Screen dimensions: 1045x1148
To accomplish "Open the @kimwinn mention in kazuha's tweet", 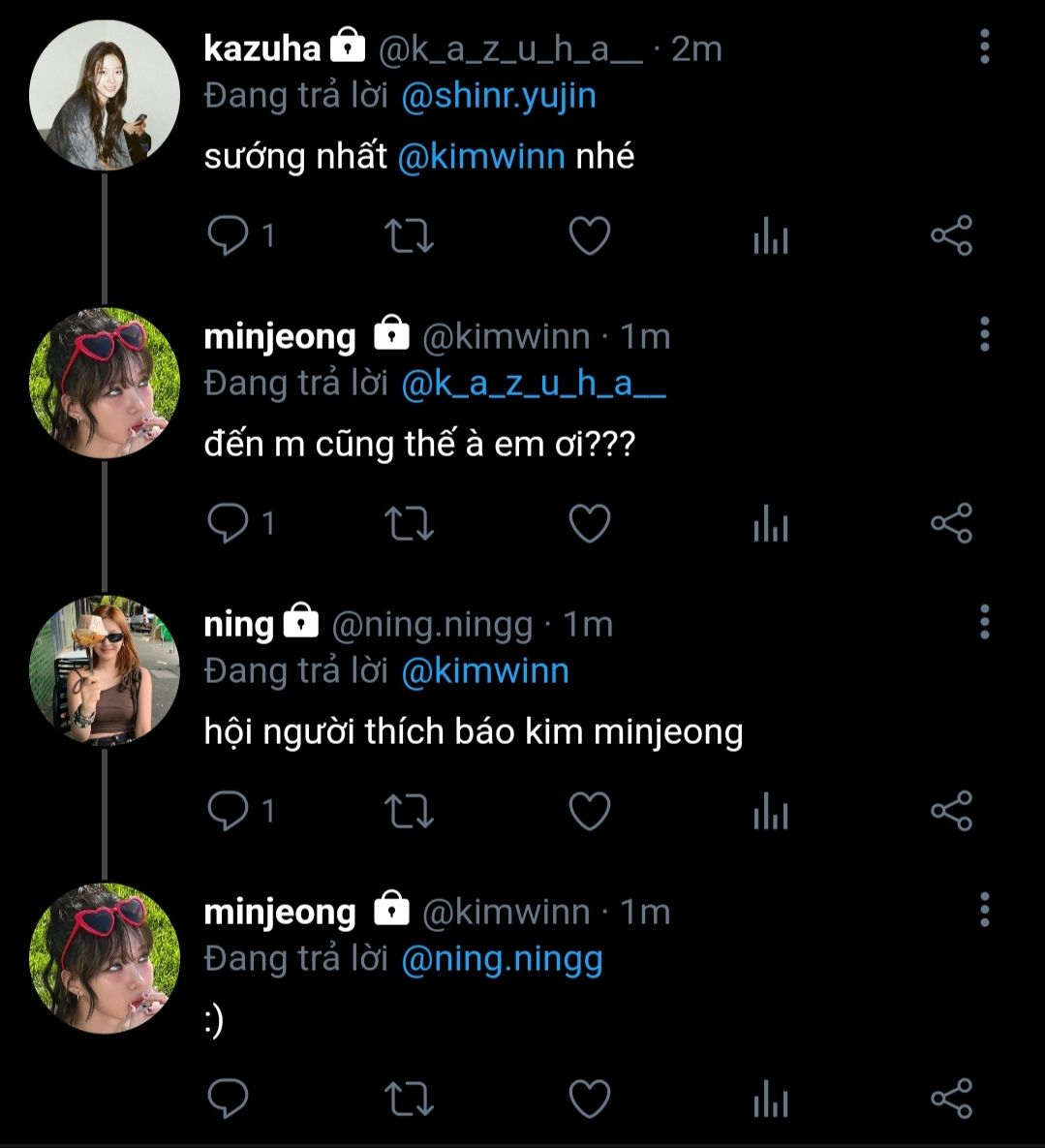I will [x=481, y=157].
